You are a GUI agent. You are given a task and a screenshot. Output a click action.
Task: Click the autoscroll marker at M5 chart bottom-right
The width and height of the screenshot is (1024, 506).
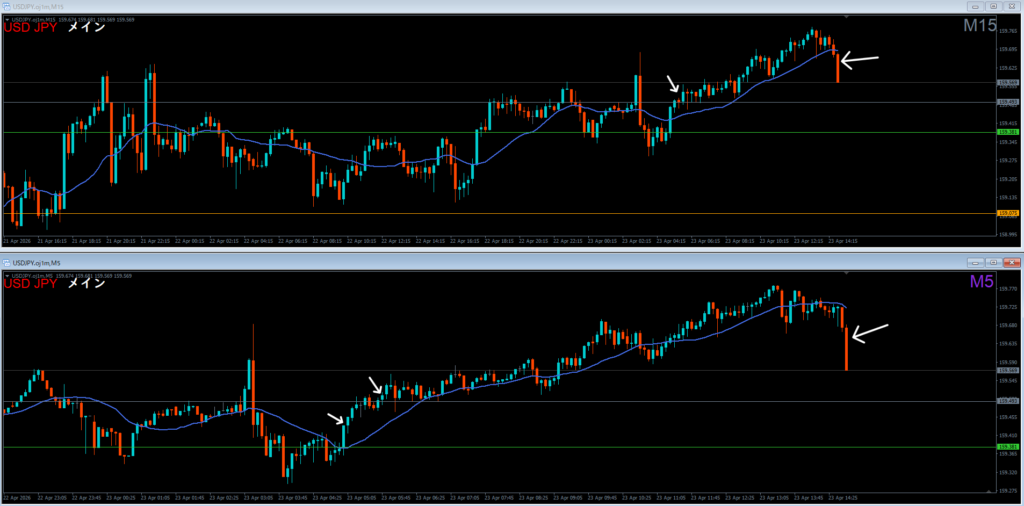[x=989, y=490]
